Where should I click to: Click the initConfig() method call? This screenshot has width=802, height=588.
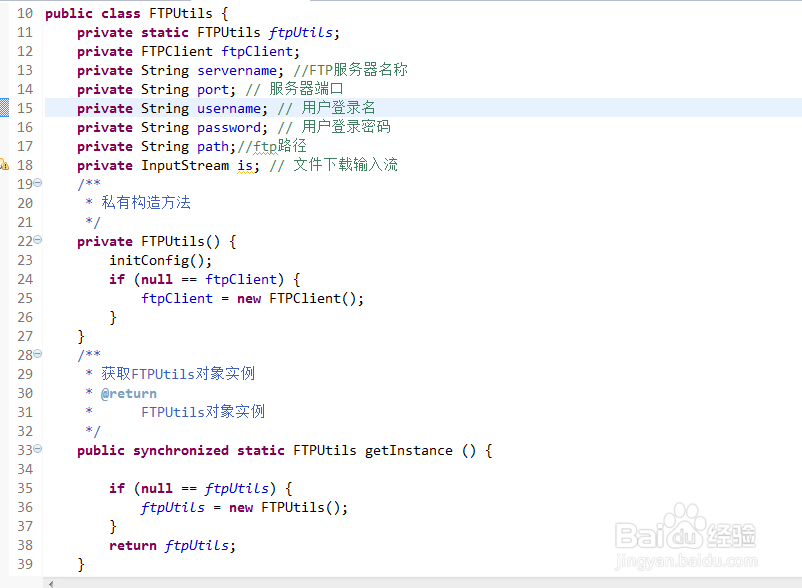point(160,260)
